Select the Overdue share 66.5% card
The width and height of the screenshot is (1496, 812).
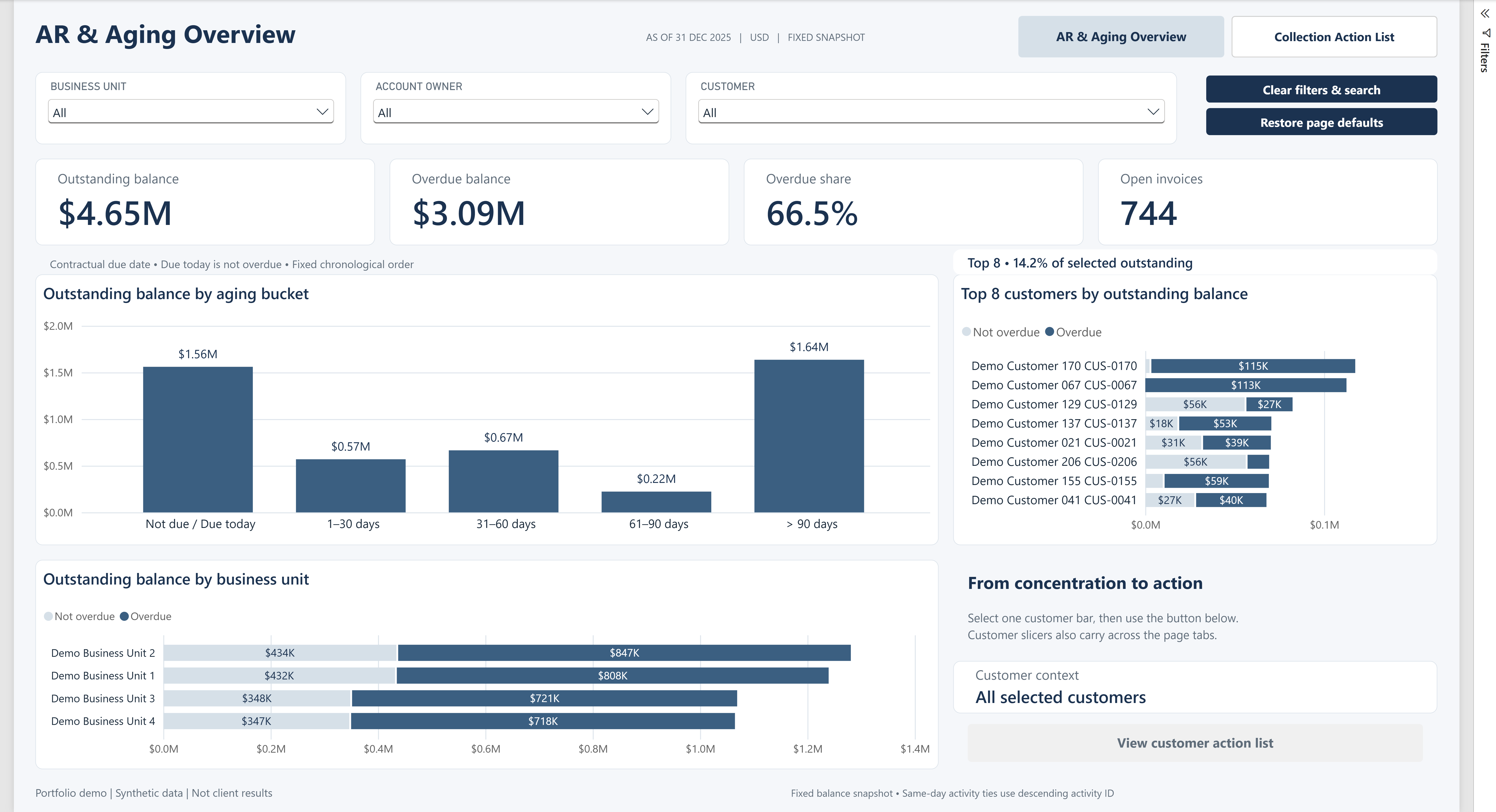coord(913,202)
